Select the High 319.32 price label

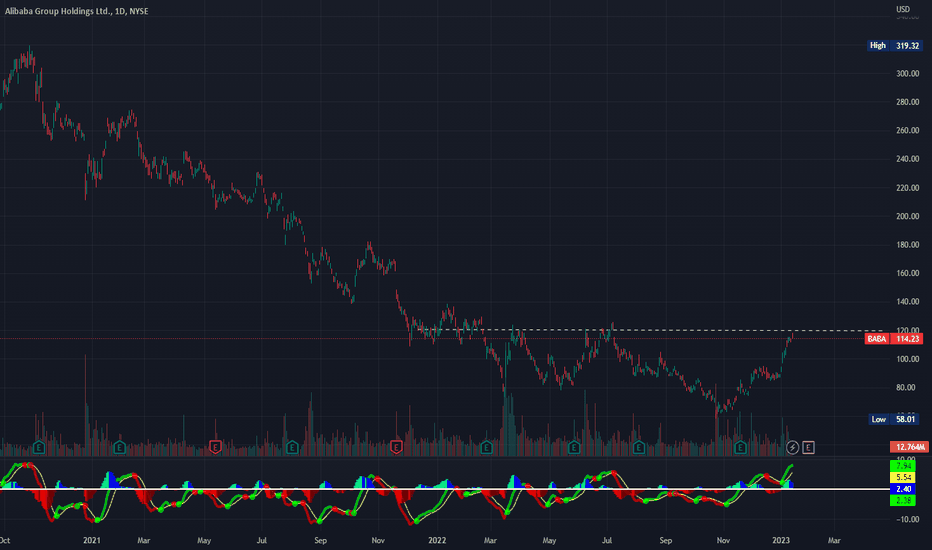pos(895,45)
